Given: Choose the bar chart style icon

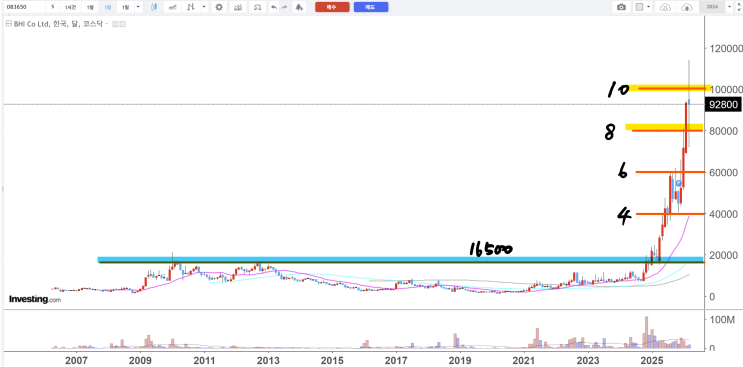Looking at the screenshot, I should pos(191,7).
